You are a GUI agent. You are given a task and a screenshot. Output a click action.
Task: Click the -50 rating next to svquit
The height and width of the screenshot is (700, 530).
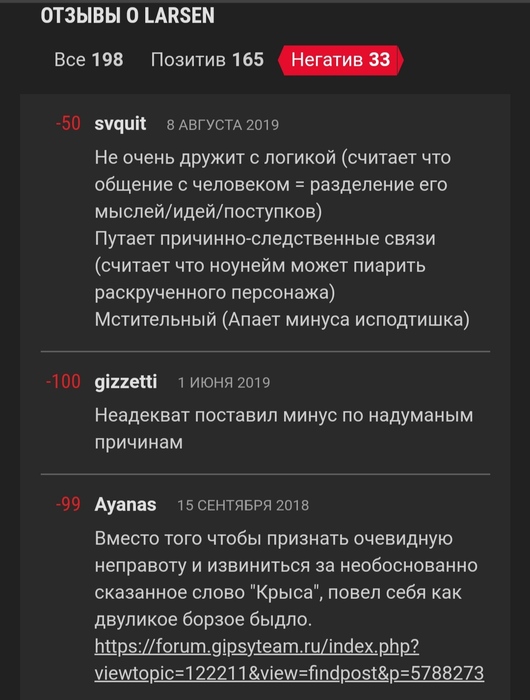[x=68, y=124]
